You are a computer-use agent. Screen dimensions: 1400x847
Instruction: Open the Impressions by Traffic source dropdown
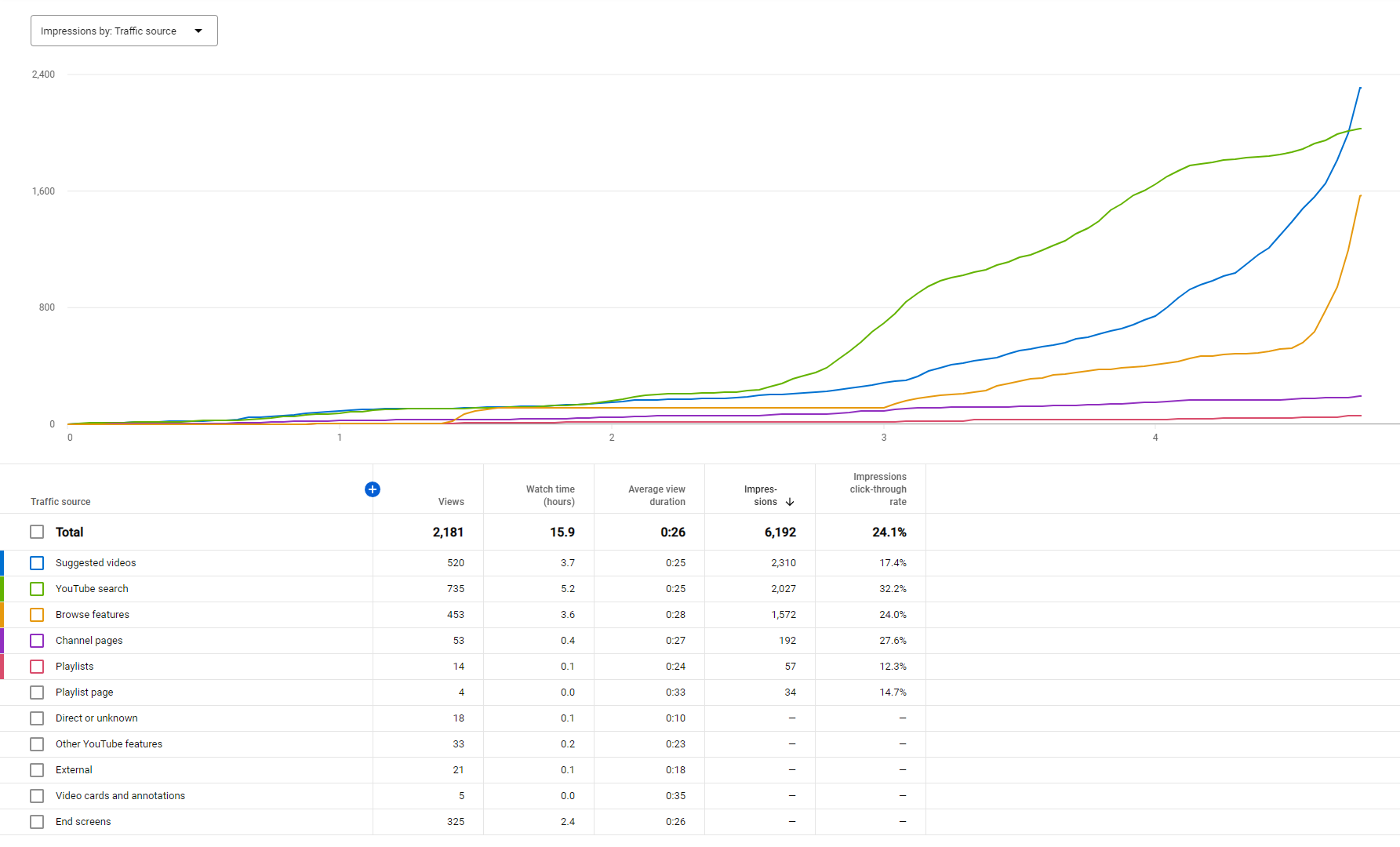124,31
